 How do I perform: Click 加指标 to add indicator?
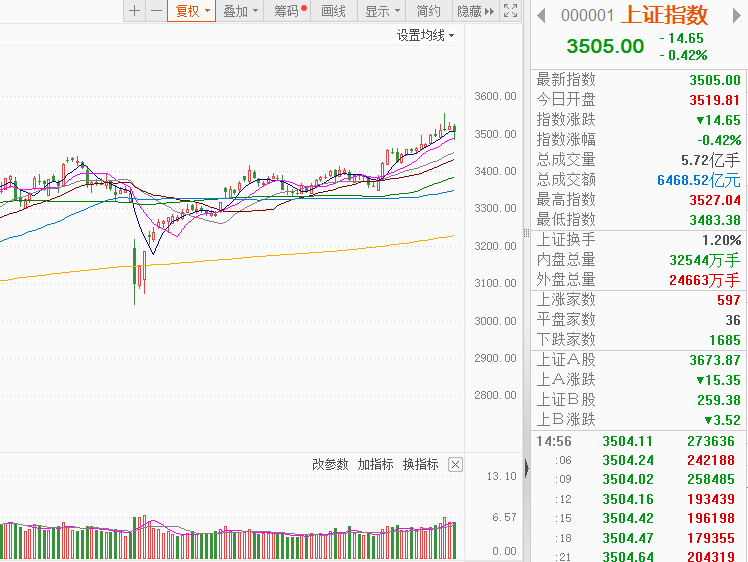tap(376, 464)
